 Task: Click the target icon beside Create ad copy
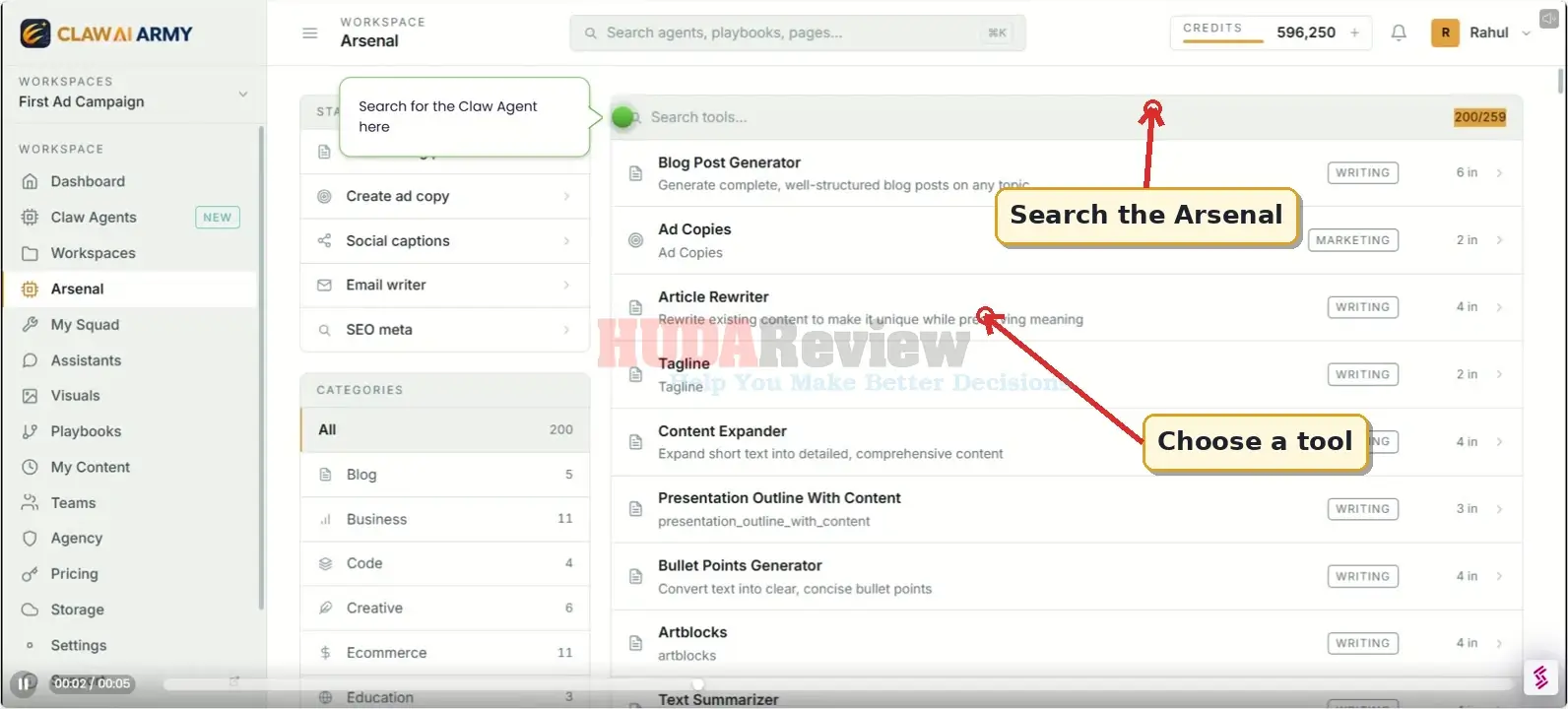tap(324, 197)
